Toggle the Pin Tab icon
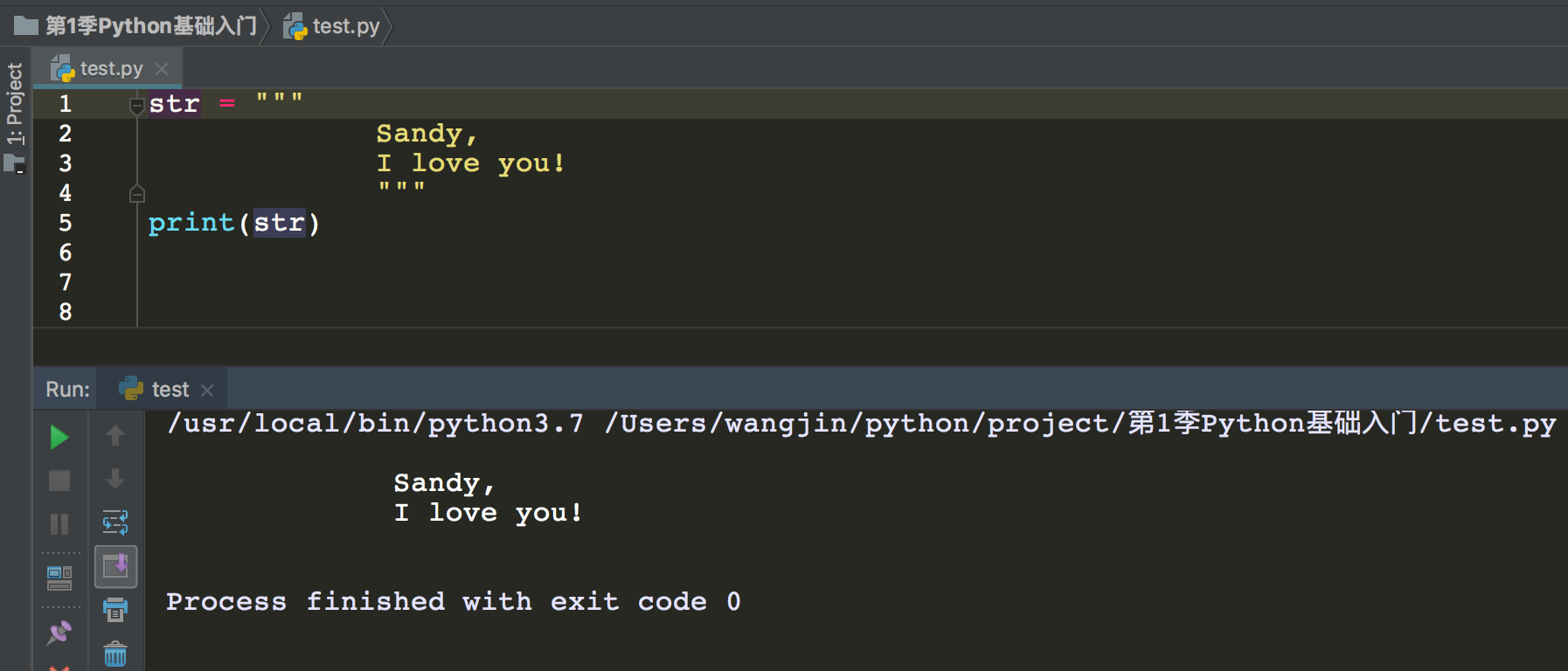Image resolution: width=1568 pixels, height=671 pixels. pyautogui.click(x=59, y=632)
